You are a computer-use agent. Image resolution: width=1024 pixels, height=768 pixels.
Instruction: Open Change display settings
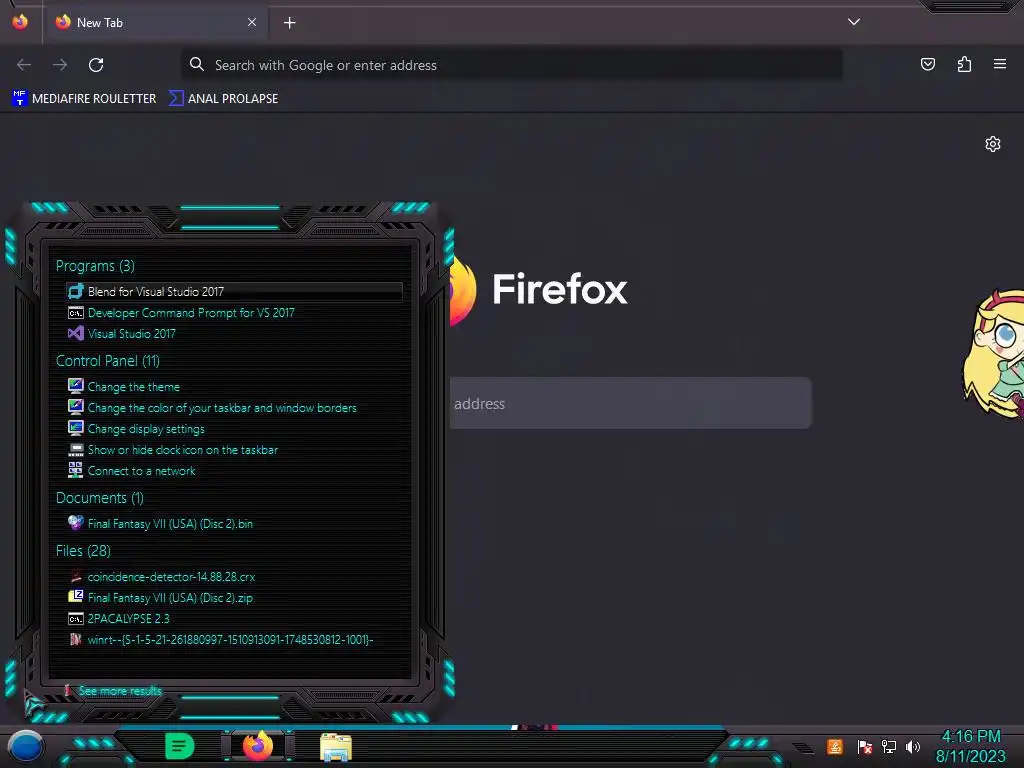pos(136,429)
